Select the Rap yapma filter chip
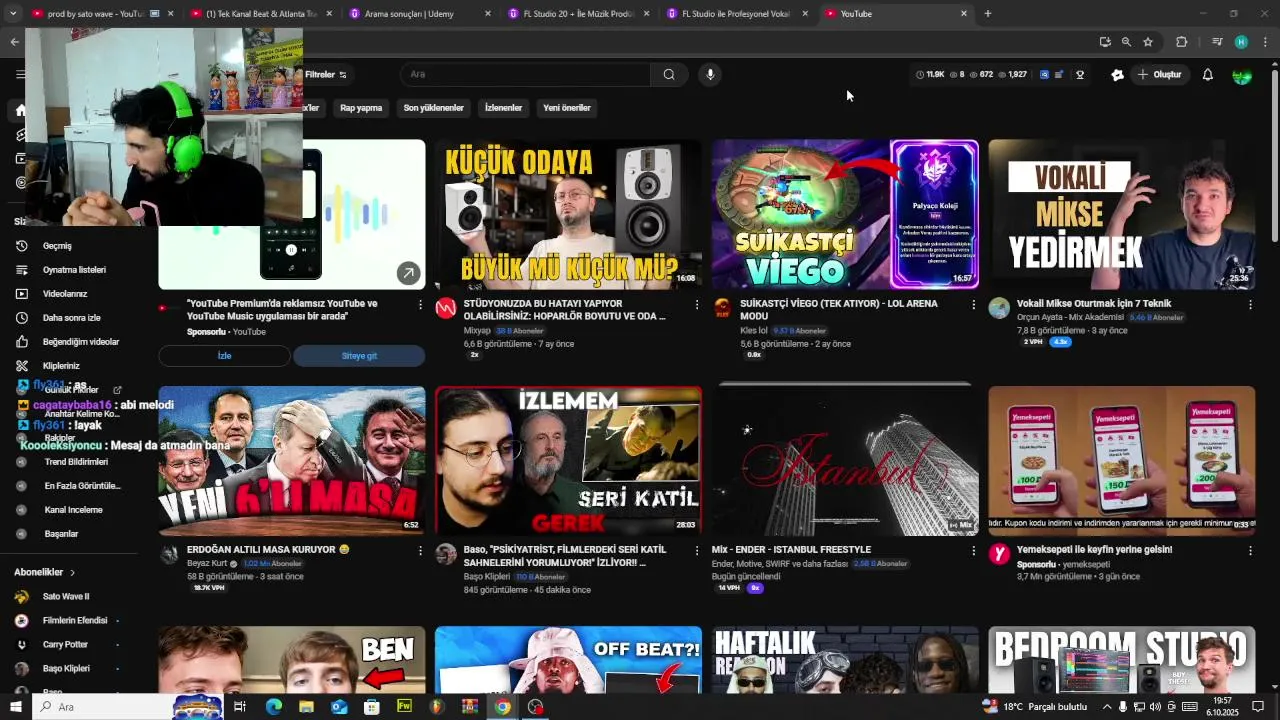Viewport: 1280px width, 720px height. pos(361,108)
